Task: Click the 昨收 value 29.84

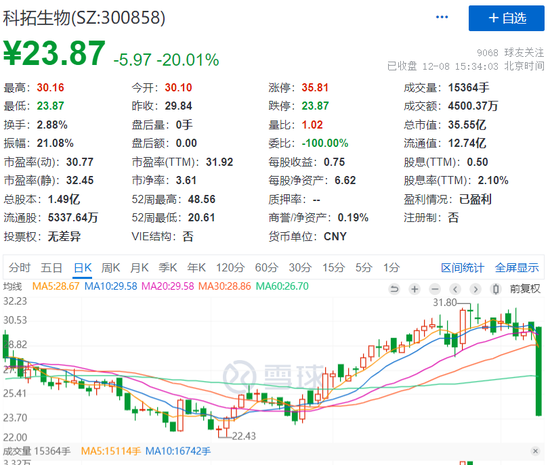Action: click(178, 106)
